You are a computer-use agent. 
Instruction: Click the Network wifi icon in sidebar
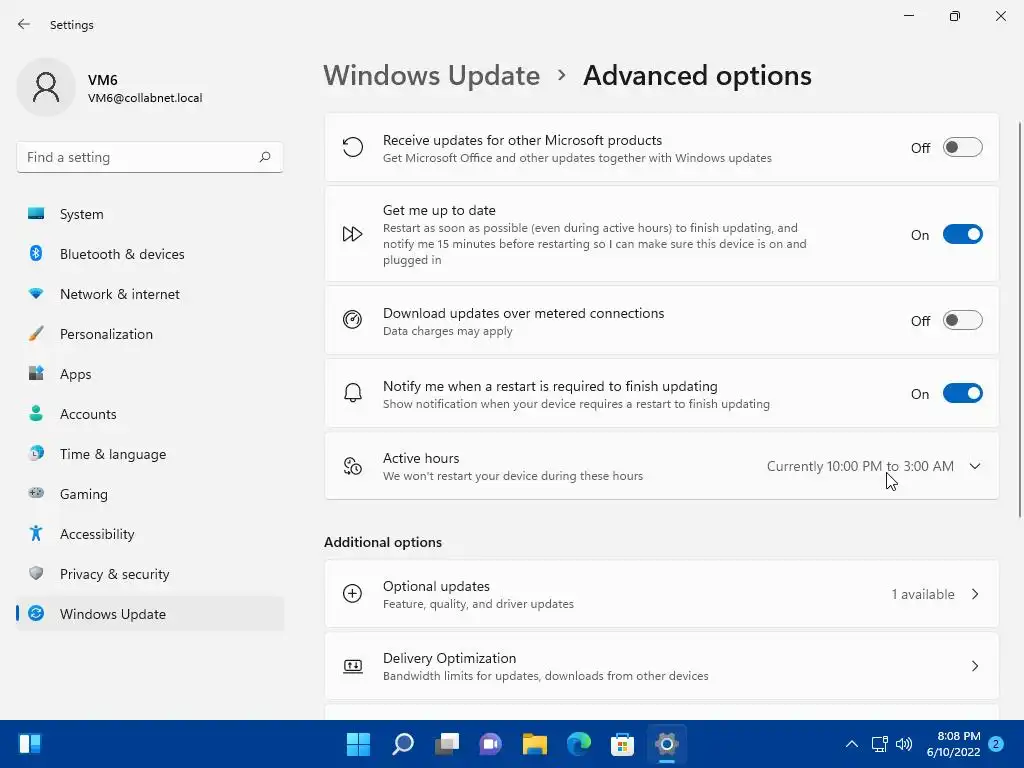coord(36,294)
